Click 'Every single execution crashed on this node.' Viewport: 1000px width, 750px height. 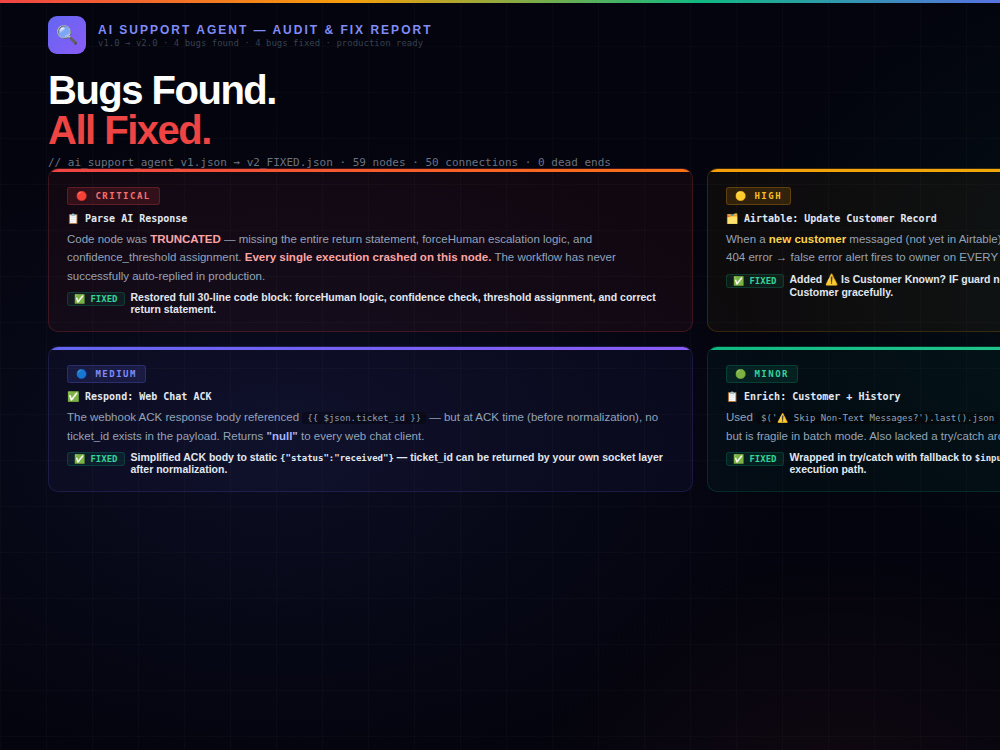click(368, 257)
